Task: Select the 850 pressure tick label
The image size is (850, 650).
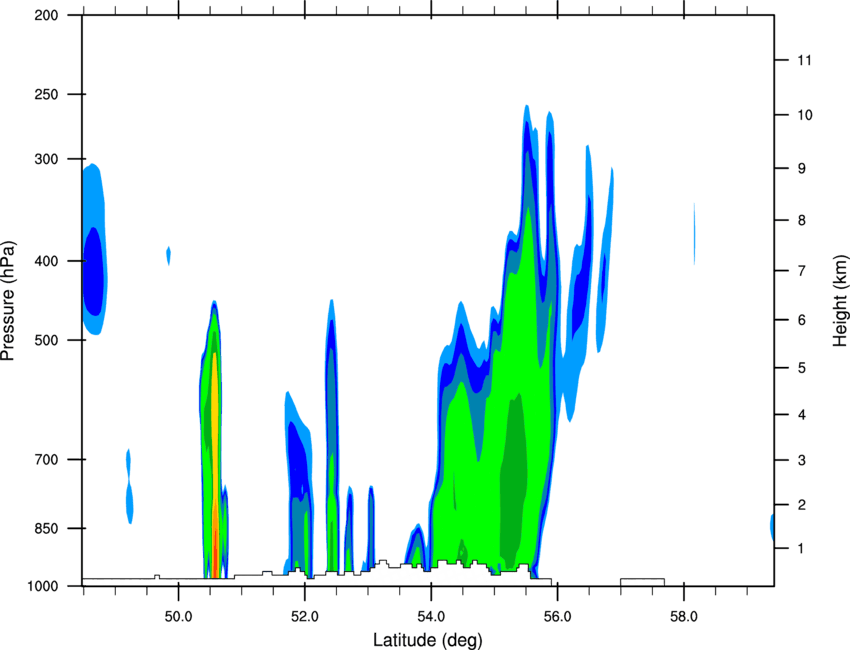Action: pos(46,529)
